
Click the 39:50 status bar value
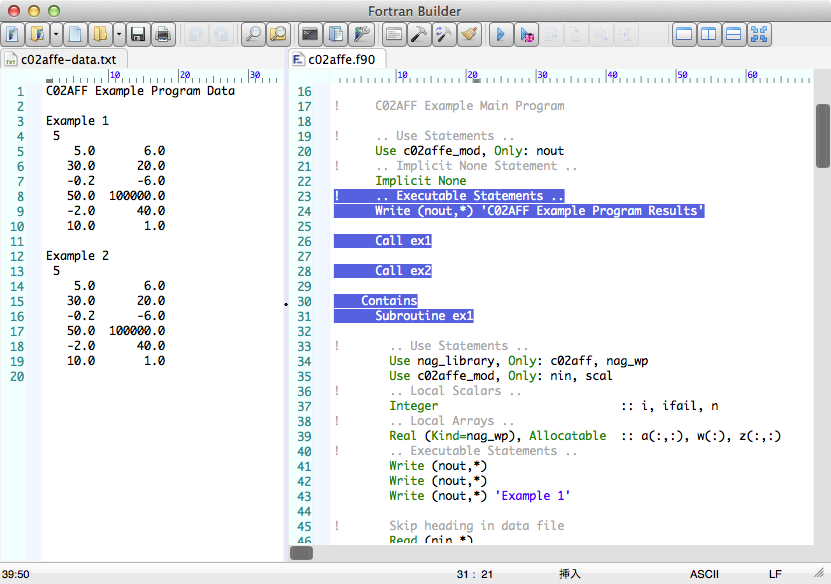[x=16, y=574]
